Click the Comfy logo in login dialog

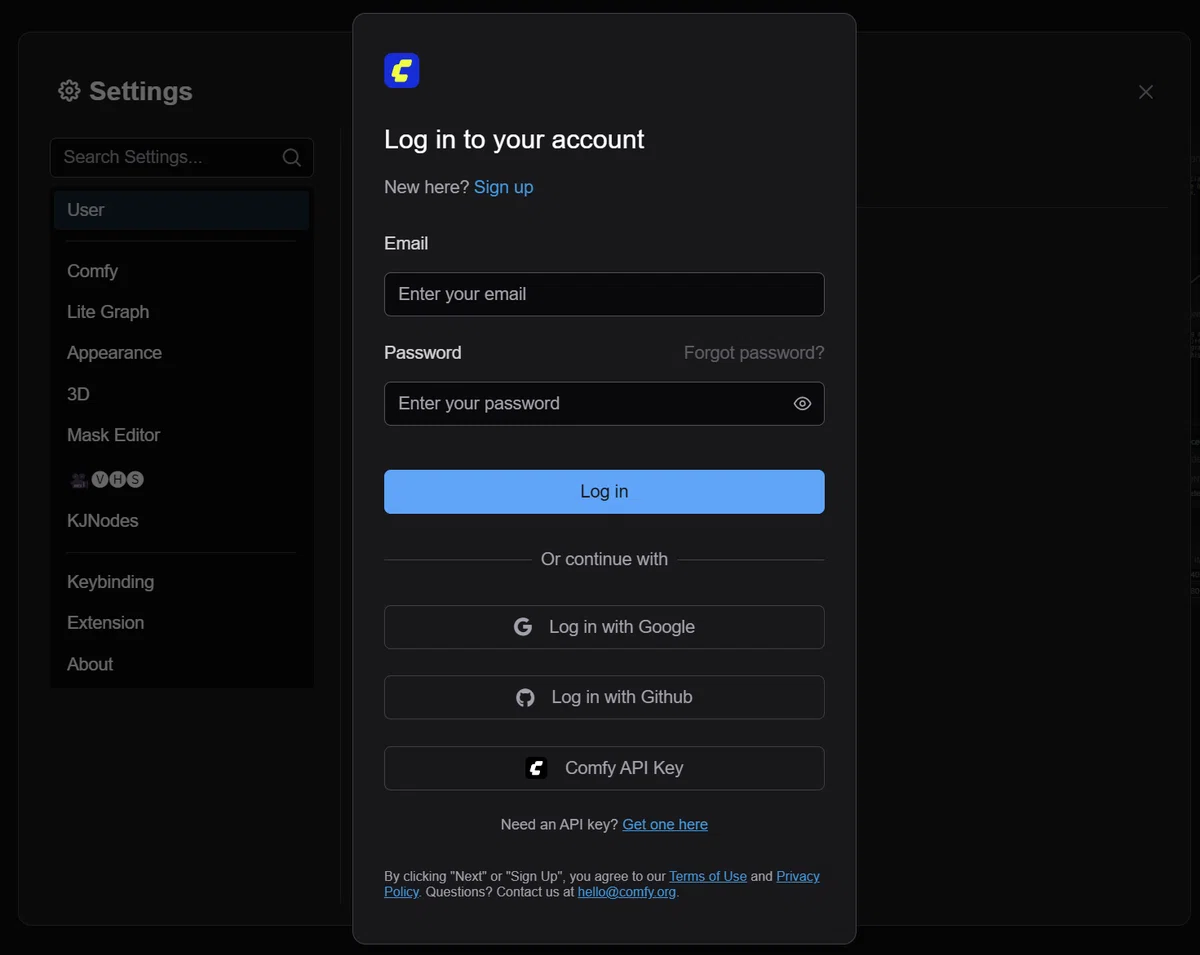click(401, 70)
